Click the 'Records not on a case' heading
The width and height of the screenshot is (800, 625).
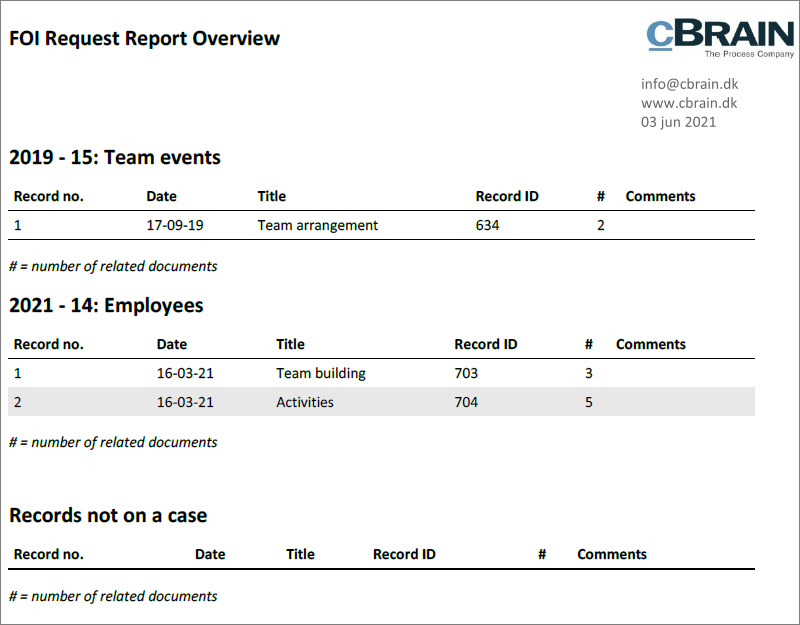click(x=108, y=515)
